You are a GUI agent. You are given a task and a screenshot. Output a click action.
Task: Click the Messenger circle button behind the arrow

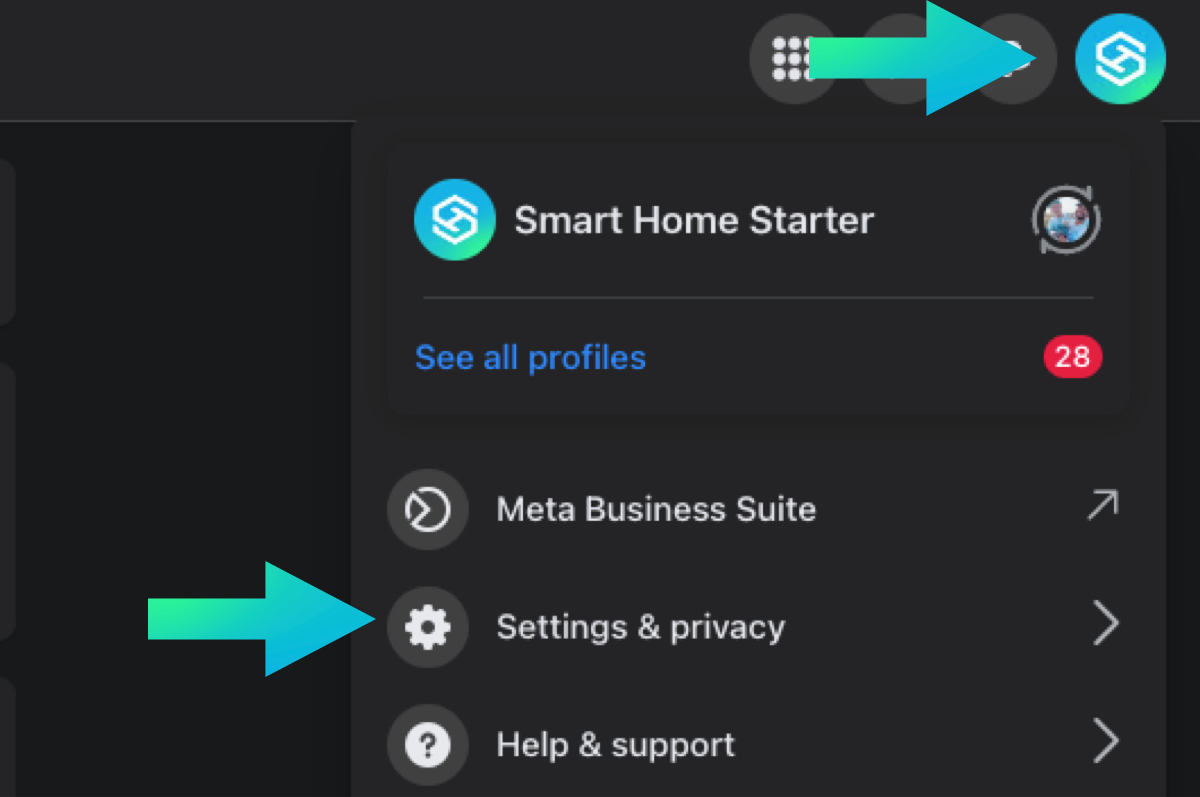(x=902, y=60)
